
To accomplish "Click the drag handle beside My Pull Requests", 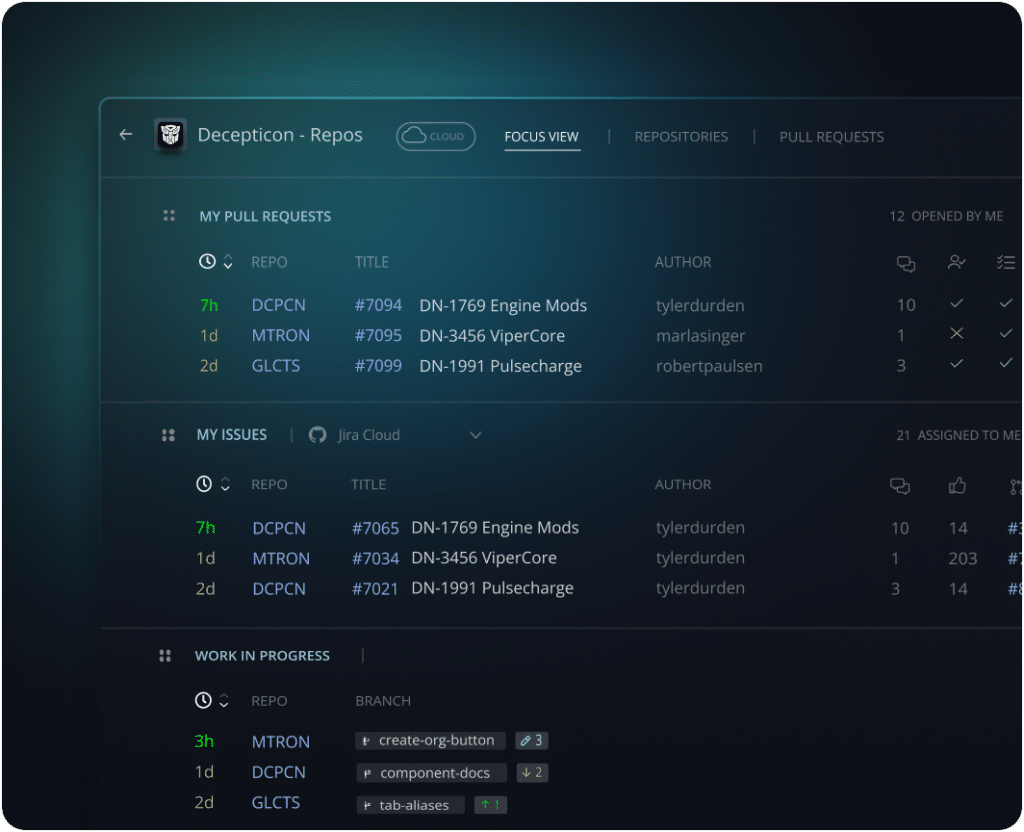I will coord(168,216).
